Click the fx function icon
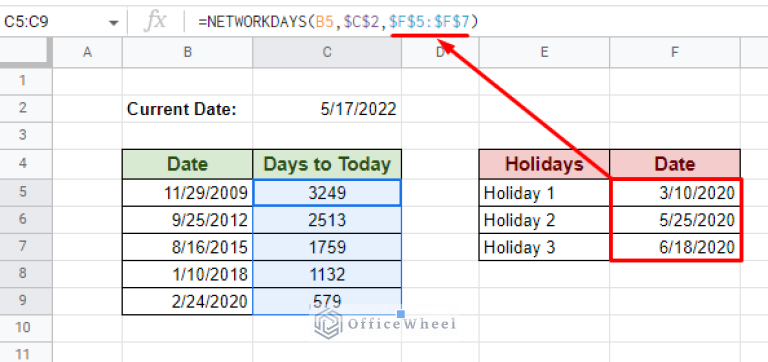 pyautogui.click(x=155, y=22)
